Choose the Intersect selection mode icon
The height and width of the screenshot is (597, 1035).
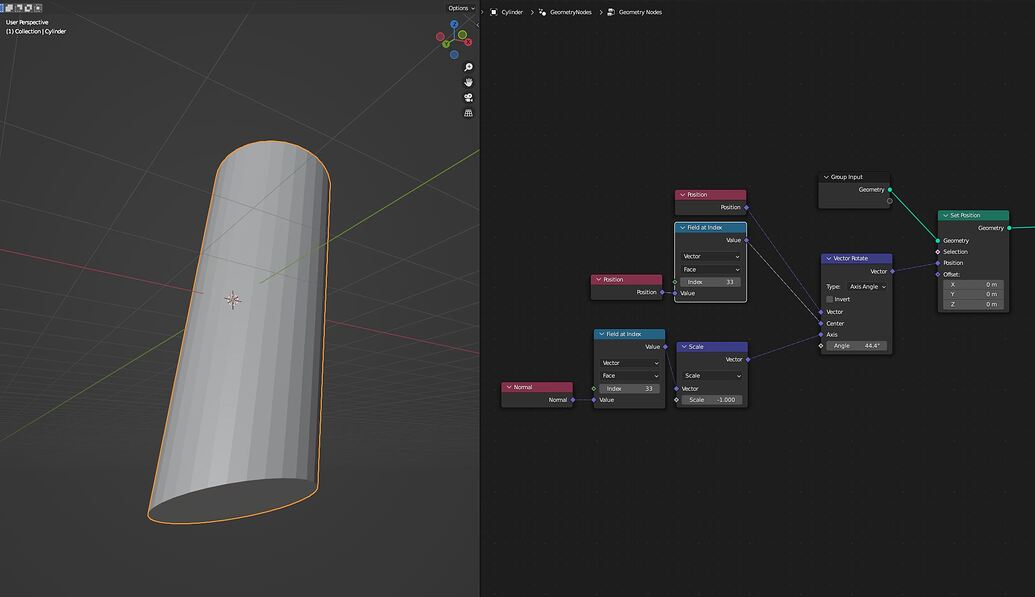coord(38,8)
